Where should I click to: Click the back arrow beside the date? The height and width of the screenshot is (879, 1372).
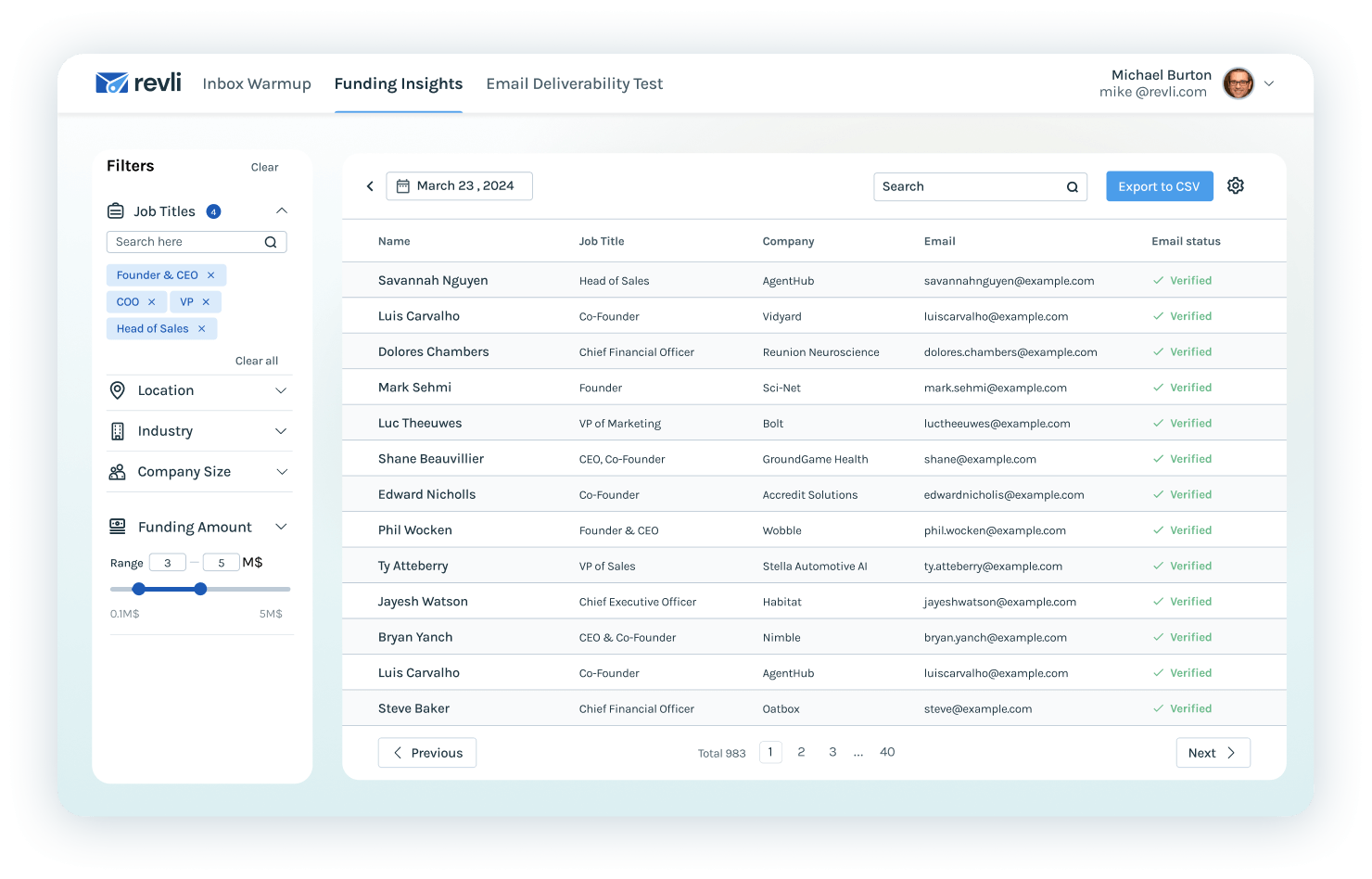click(x=370, y=186)
